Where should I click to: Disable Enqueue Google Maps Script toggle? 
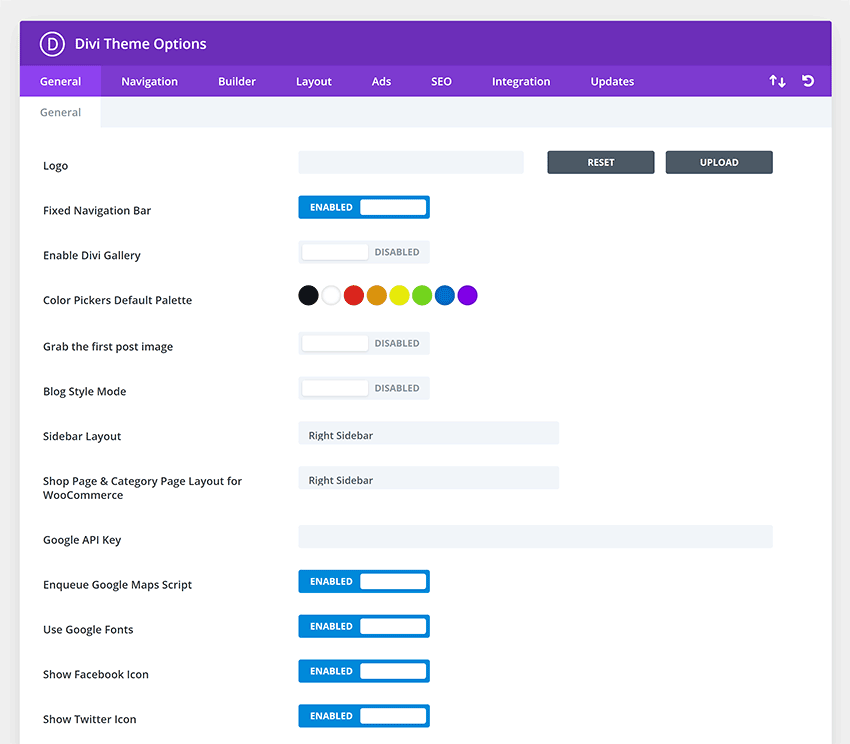coord(364,581)
